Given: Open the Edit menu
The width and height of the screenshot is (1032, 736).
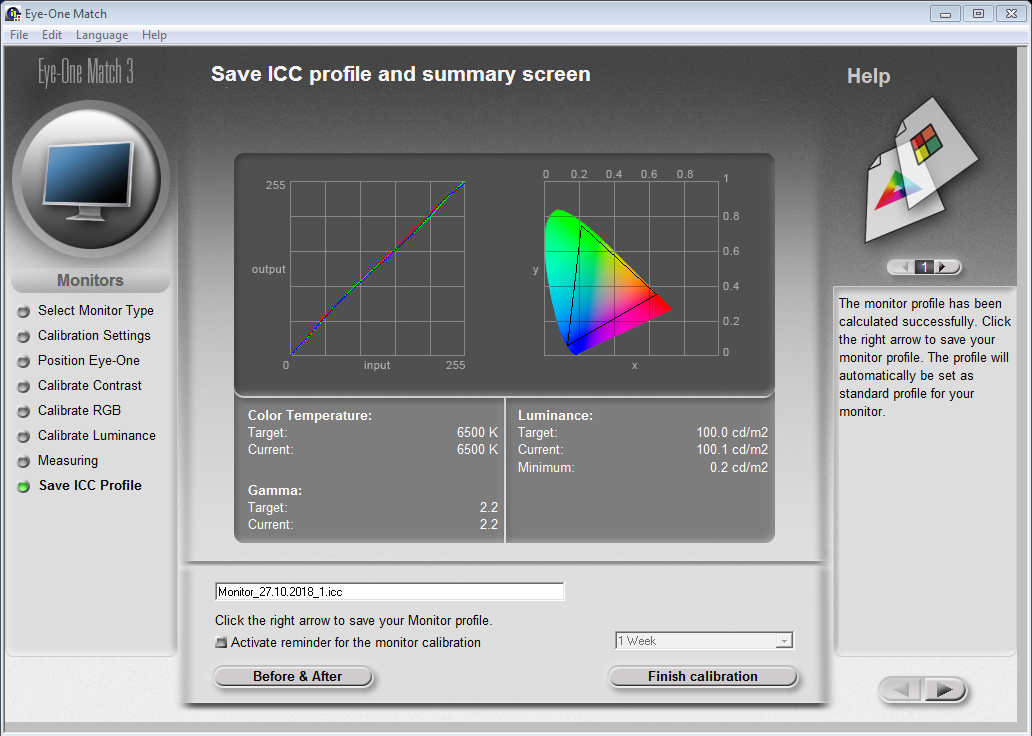Looking at the screenshot, I should click(x=51, y=35).
